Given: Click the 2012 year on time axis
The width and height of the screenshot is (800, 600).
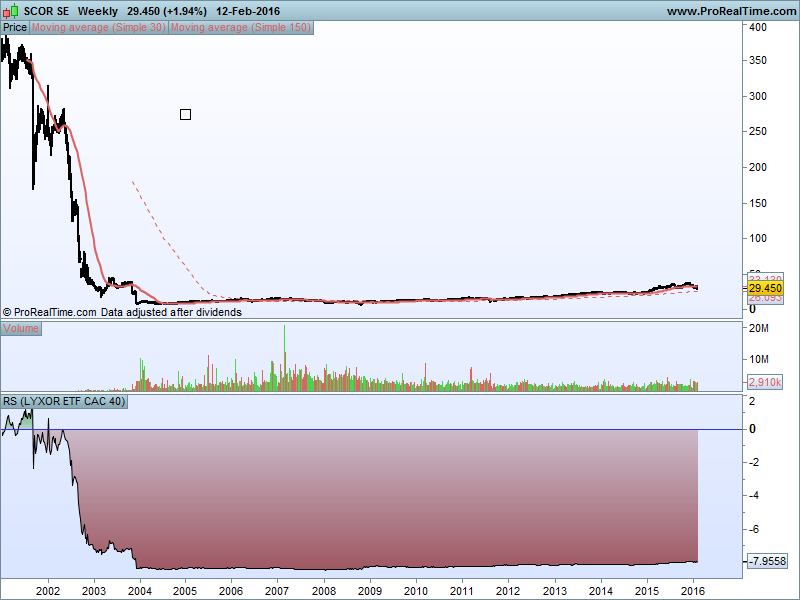Looking at the screenshot, I should [x=508, y=591].
